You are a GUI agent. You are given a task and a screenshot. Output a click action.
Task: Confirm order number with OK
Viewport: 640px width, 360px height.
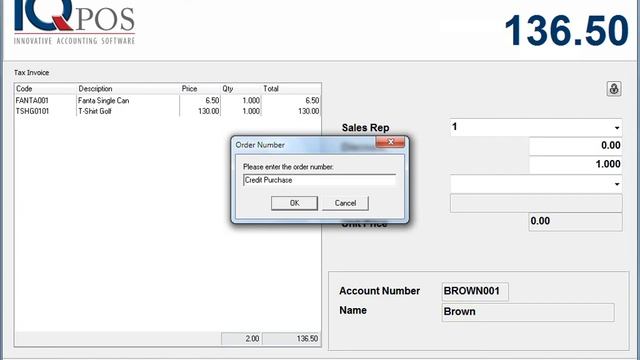[294, 203]
